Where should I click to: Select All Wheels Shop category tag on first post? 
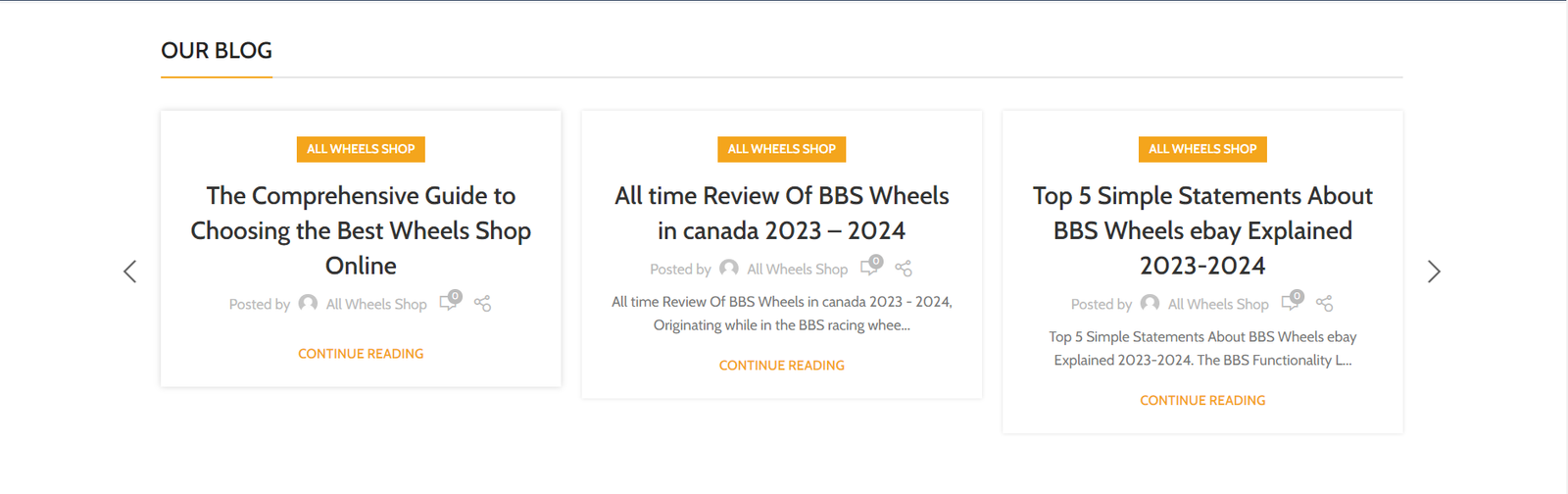[361, 149]
